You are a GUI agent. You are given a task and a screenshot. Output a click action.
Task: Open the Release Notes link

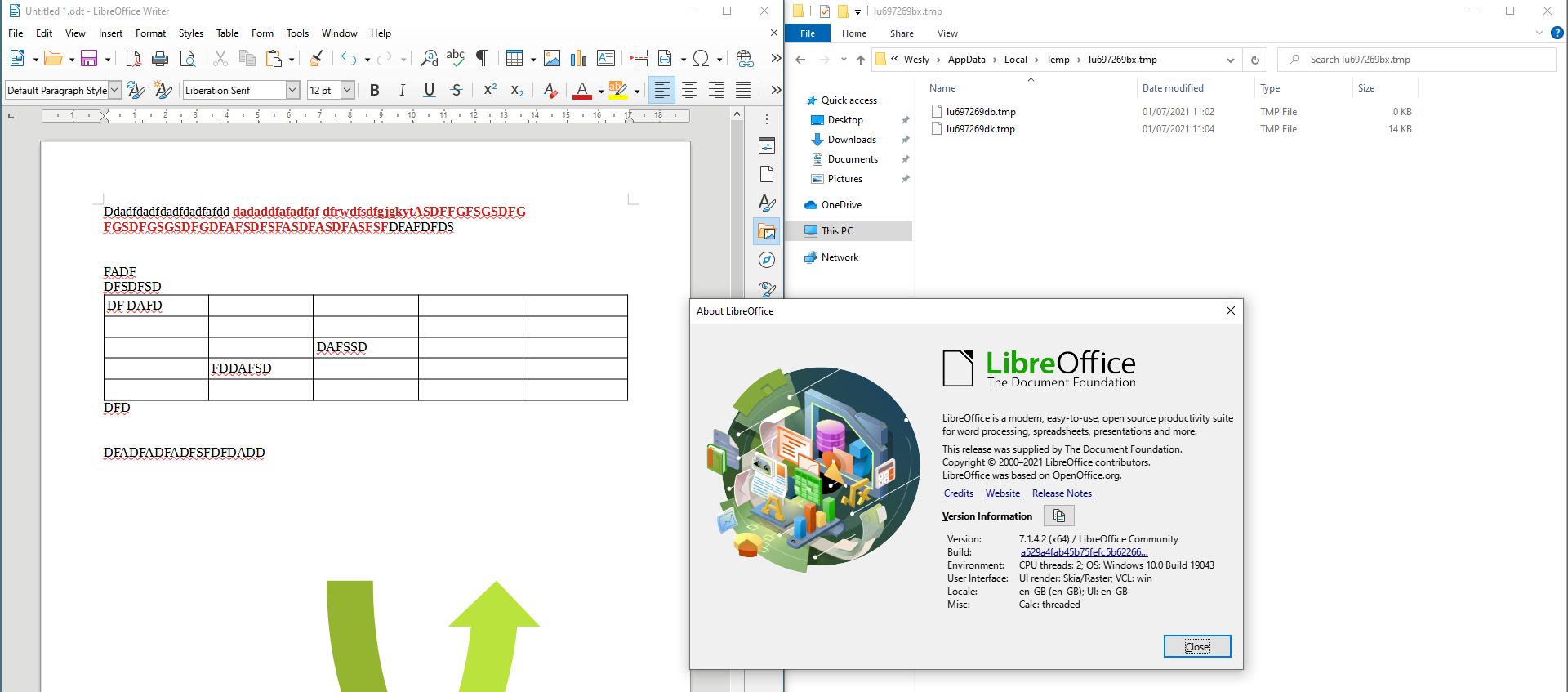1062,493
